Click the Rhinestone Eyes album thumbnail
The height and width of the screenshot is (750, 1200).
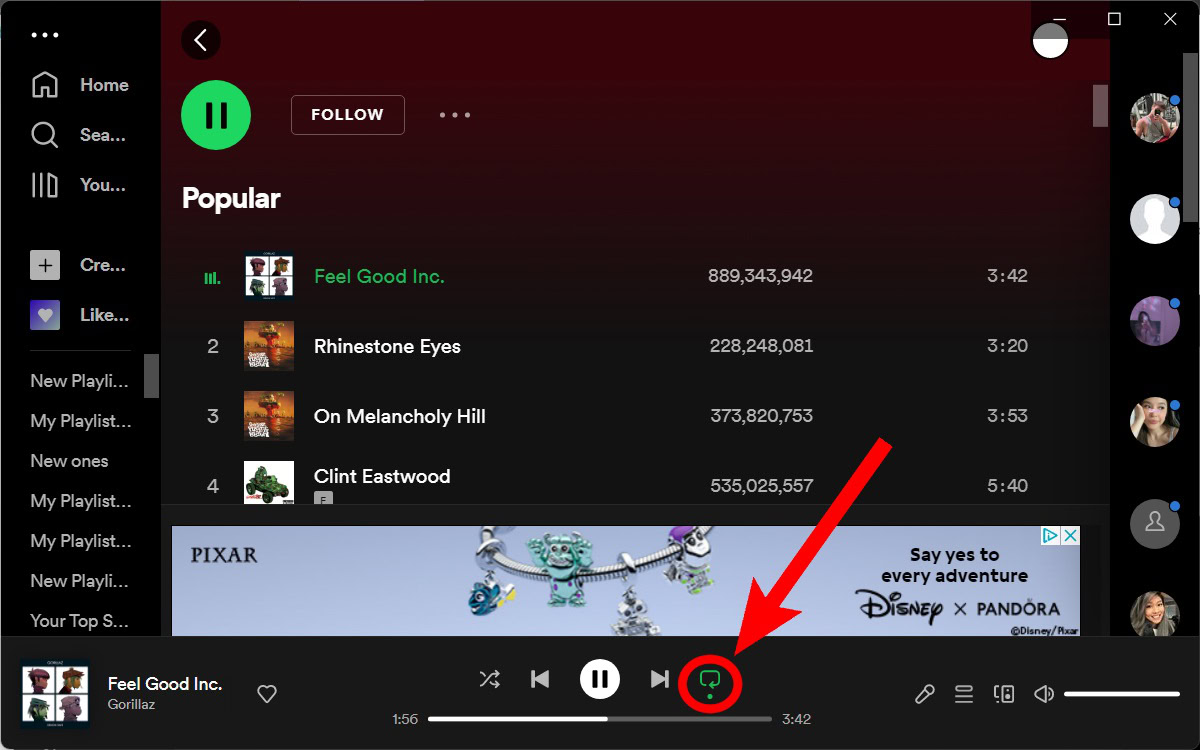point(269,346)
